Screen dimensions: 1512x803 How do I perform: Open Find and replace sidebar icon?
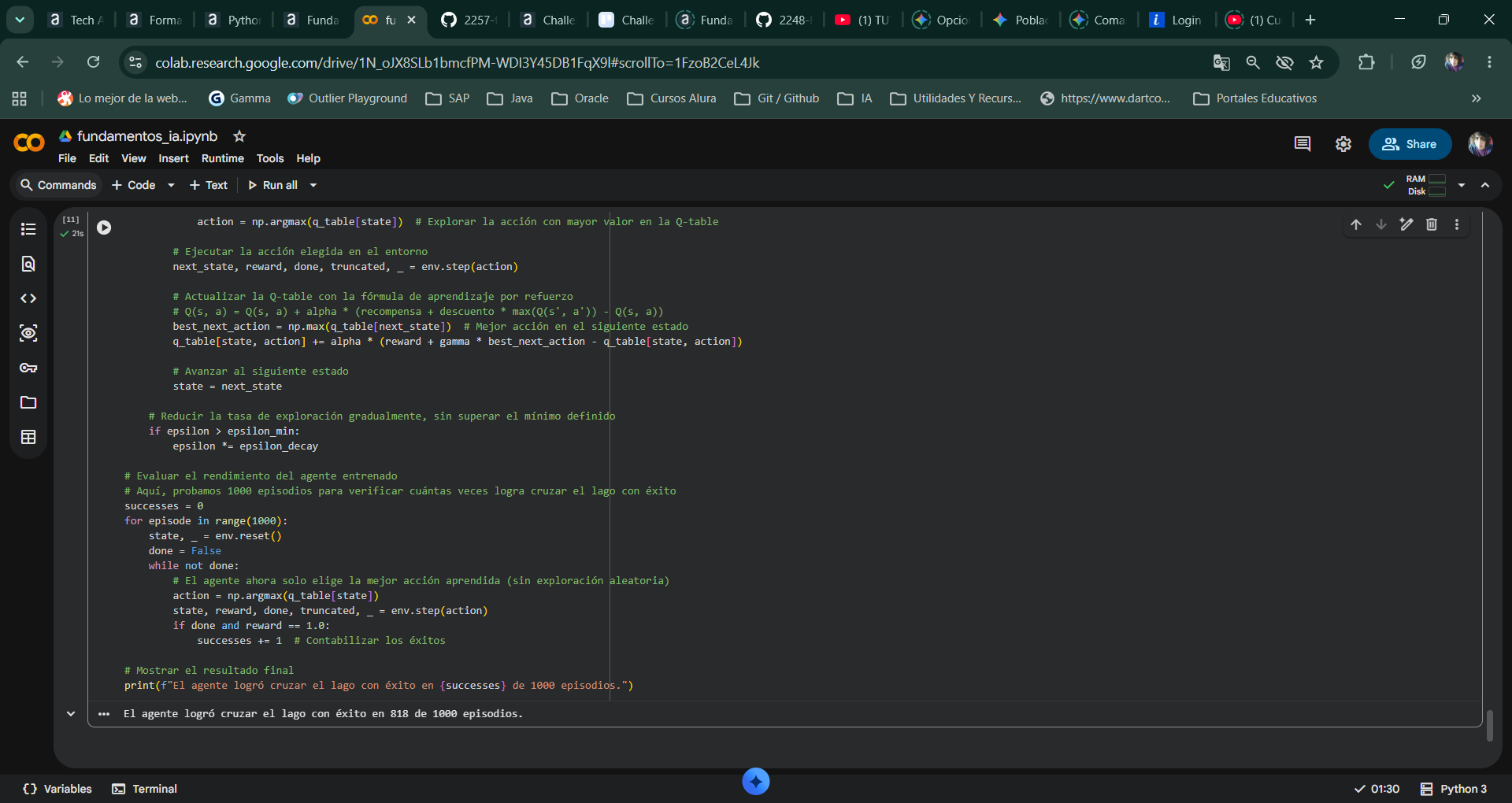tap(28, 264)
